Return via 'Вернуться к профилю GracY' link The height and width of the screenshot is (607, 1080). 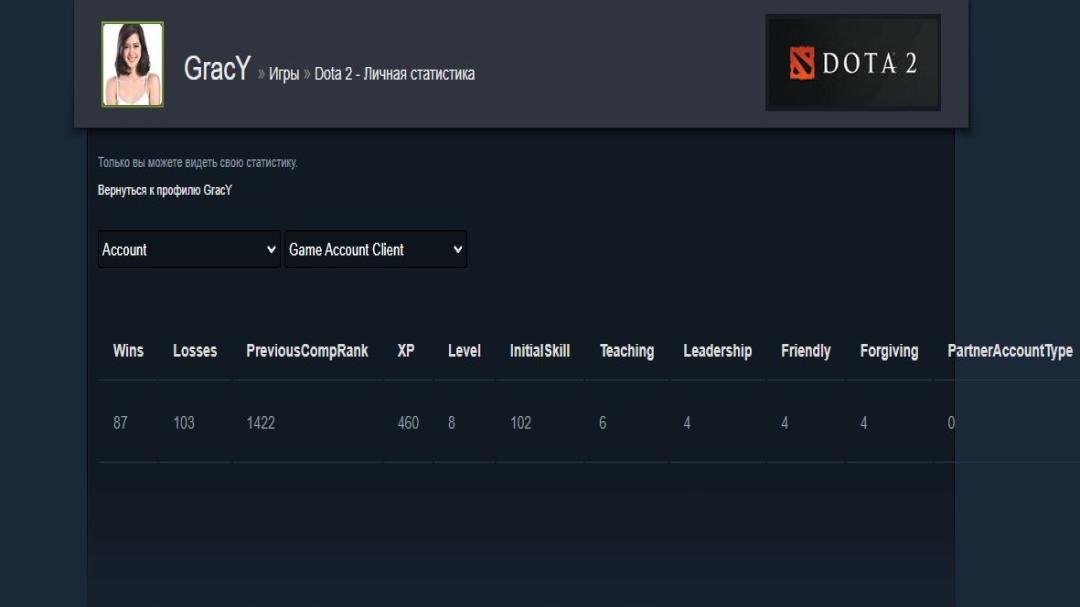[165, 190]
